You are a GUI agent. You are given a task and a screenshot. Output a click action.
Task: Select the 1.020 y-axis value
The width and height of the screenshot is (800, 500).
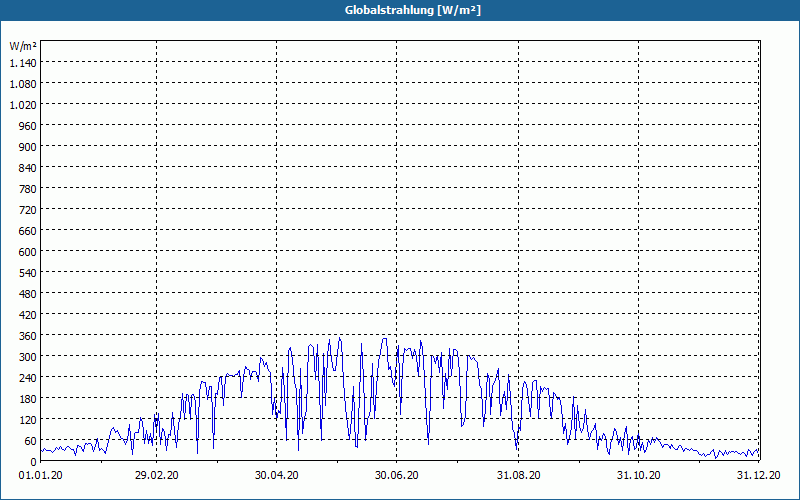[23, 105]
